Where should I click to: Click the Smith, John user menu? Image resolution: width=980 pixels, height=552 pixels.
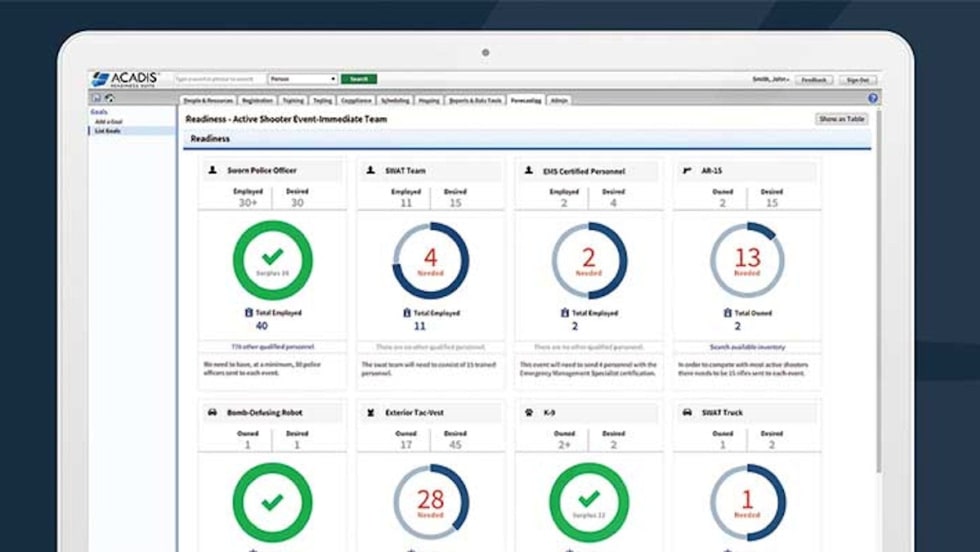pos(770,80)
